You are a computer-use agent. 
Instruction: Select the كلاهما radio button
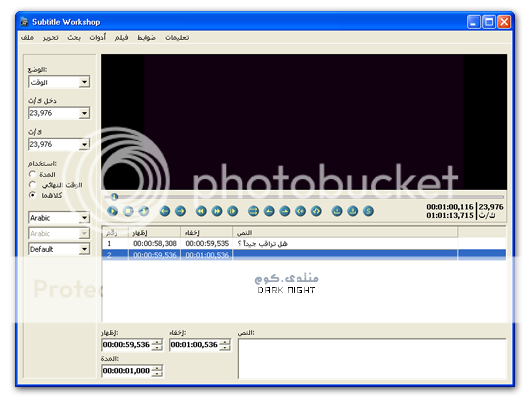pyautogui.click(x=32, y=195)
